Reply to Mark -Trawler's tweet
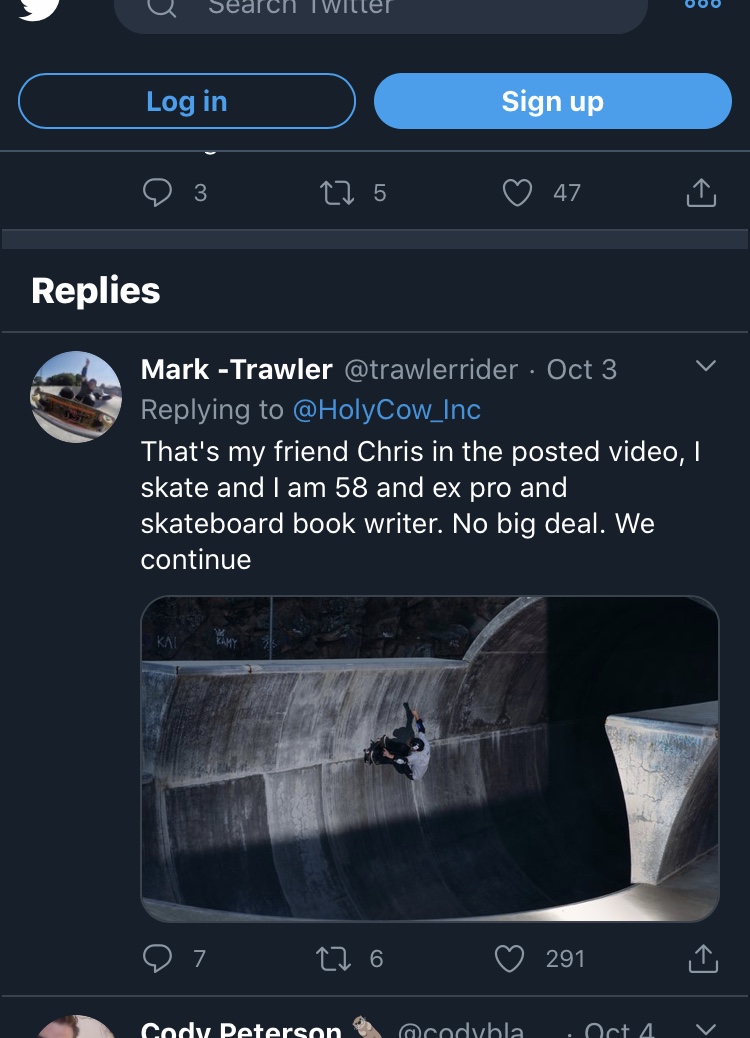The height and width of the screenshot is (1038, 750). point(158,958)
